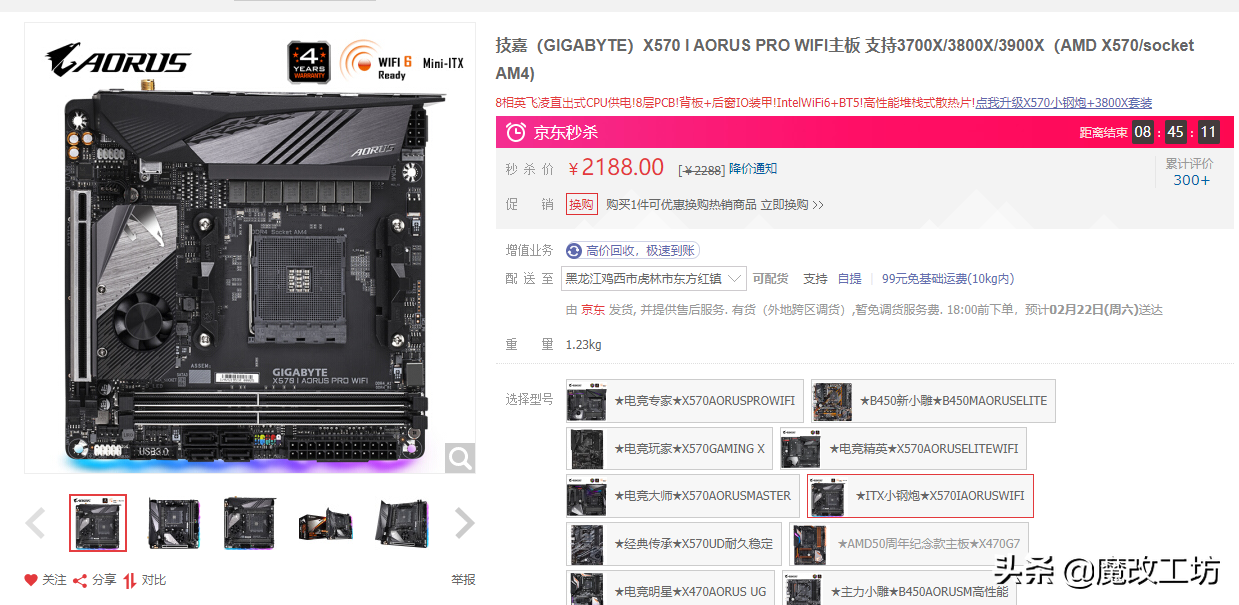Image resolution: width=1239 pixels, height=605 pixels.
Task: Go to previous product thumbnails with left arrow
Action: point(35,522)
